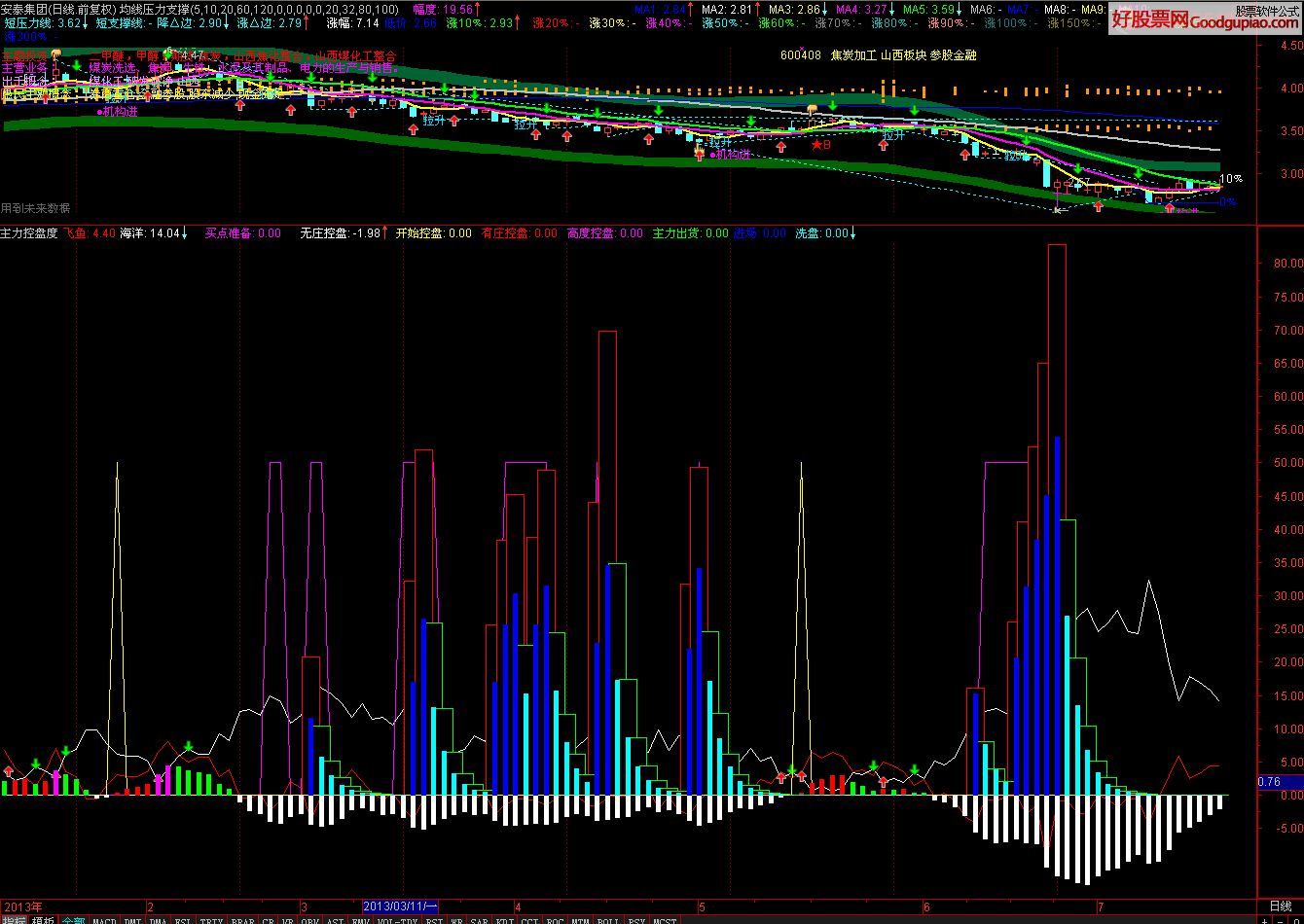Open the SAR indicator tab

(479, 918)
